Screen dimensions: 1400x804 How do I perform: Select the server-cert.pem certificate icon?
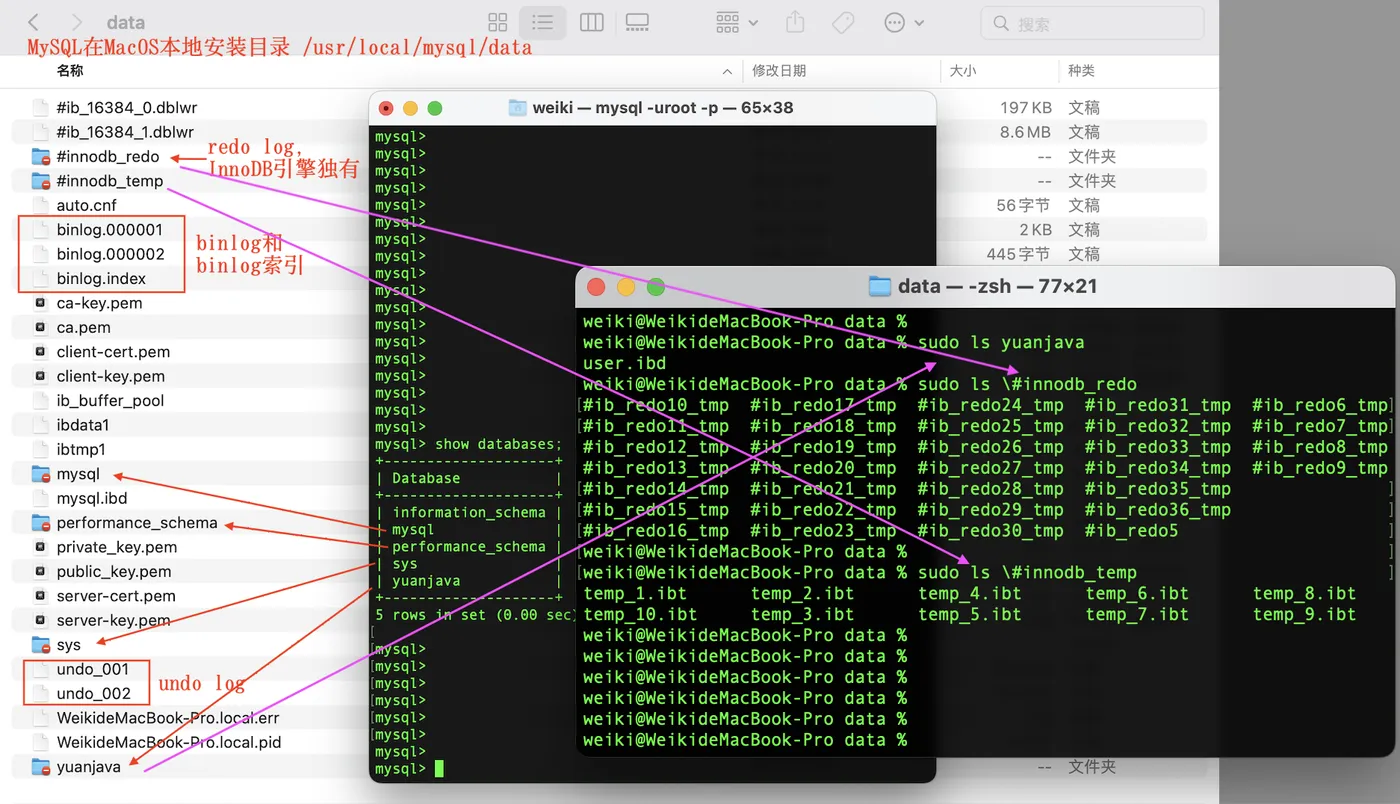40,596
